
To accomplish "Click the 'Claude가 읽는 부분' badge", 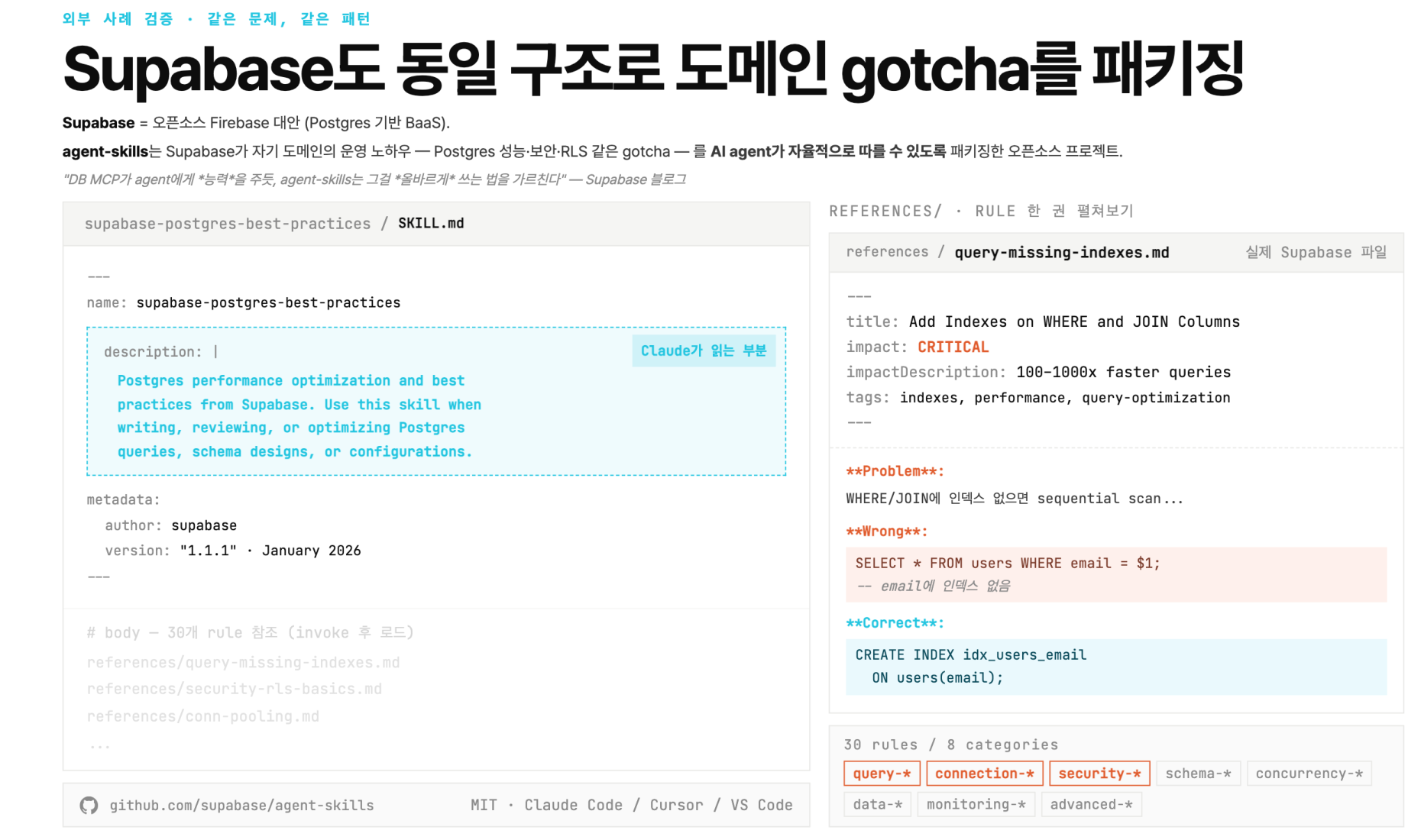I will pos(704,351).
